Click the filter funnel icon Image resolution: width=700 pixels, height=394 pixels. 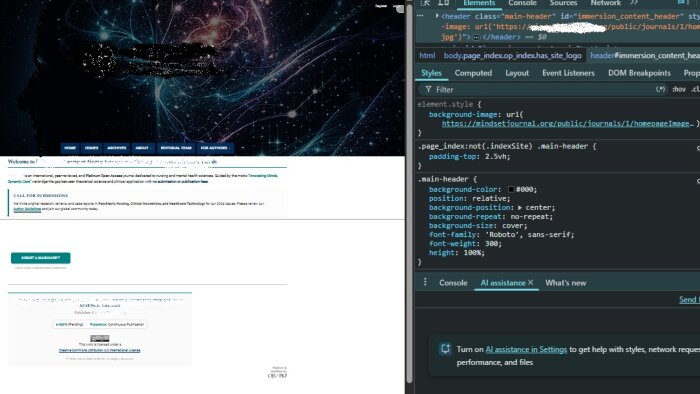pyautogui.click(x=428, y=89)
